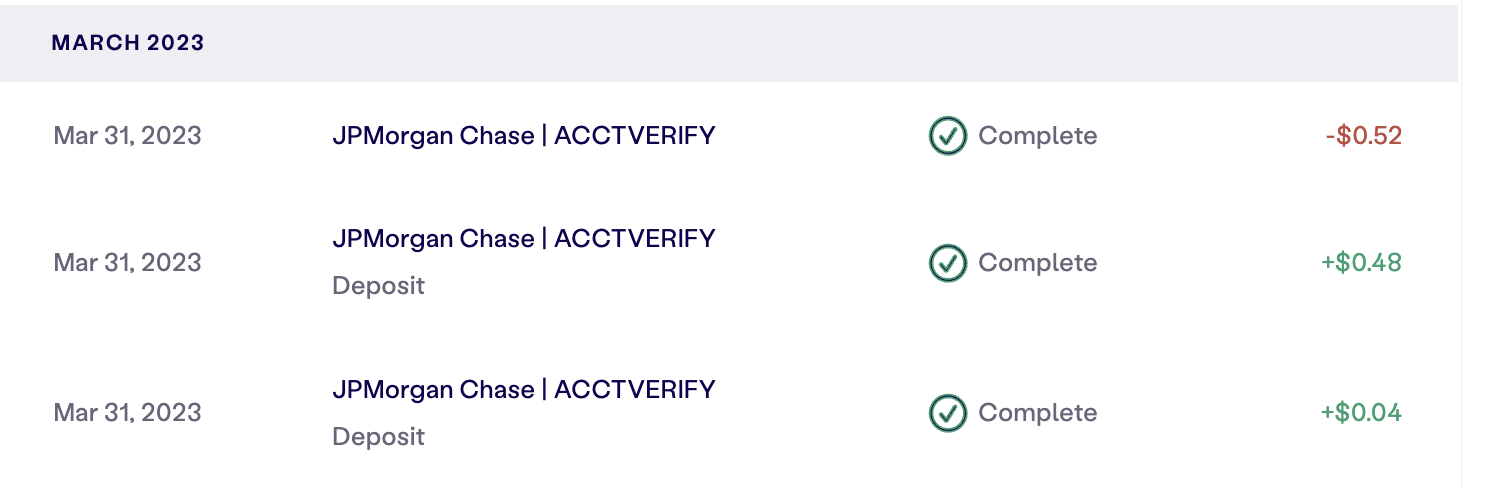This screenshot has height=488, width=1512.
Task: Click the Complete checkmark icon for +$0.48 deposit
Action: pyautogui.click(x=947, y=263)
